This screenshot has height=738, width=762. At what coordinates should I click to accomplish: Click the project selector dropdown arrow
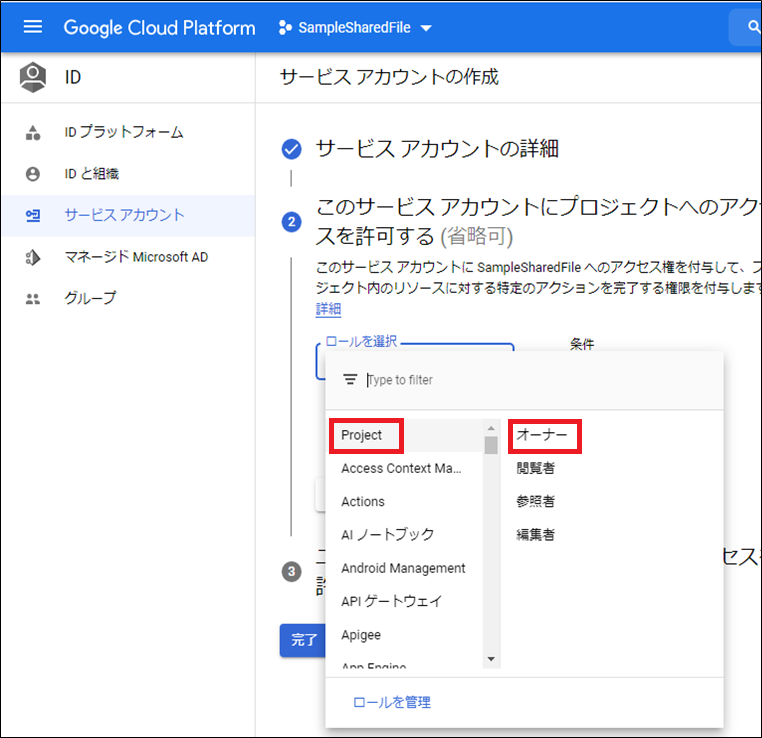[426, 28]
